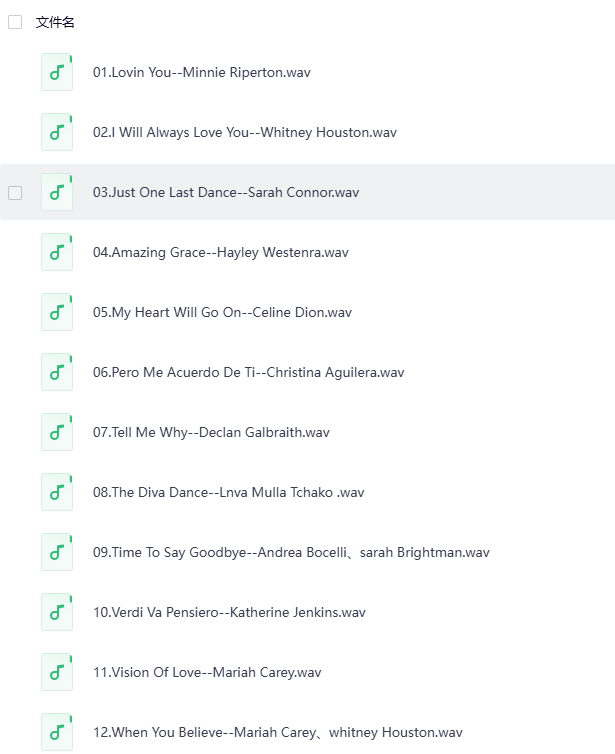Image resolution: width=615 pixels, height=754 pixels.
Task: Open 07.Tell Me Why--Declan Galbraith.wav
Action: [211, 432]
